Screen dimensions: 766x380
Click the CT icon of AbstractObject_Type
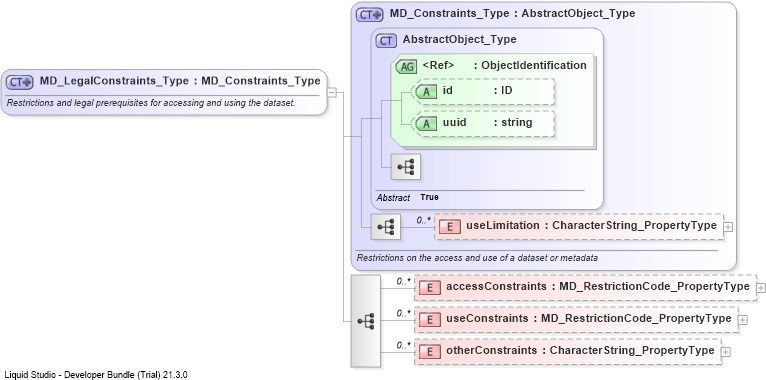coord(386,41)
